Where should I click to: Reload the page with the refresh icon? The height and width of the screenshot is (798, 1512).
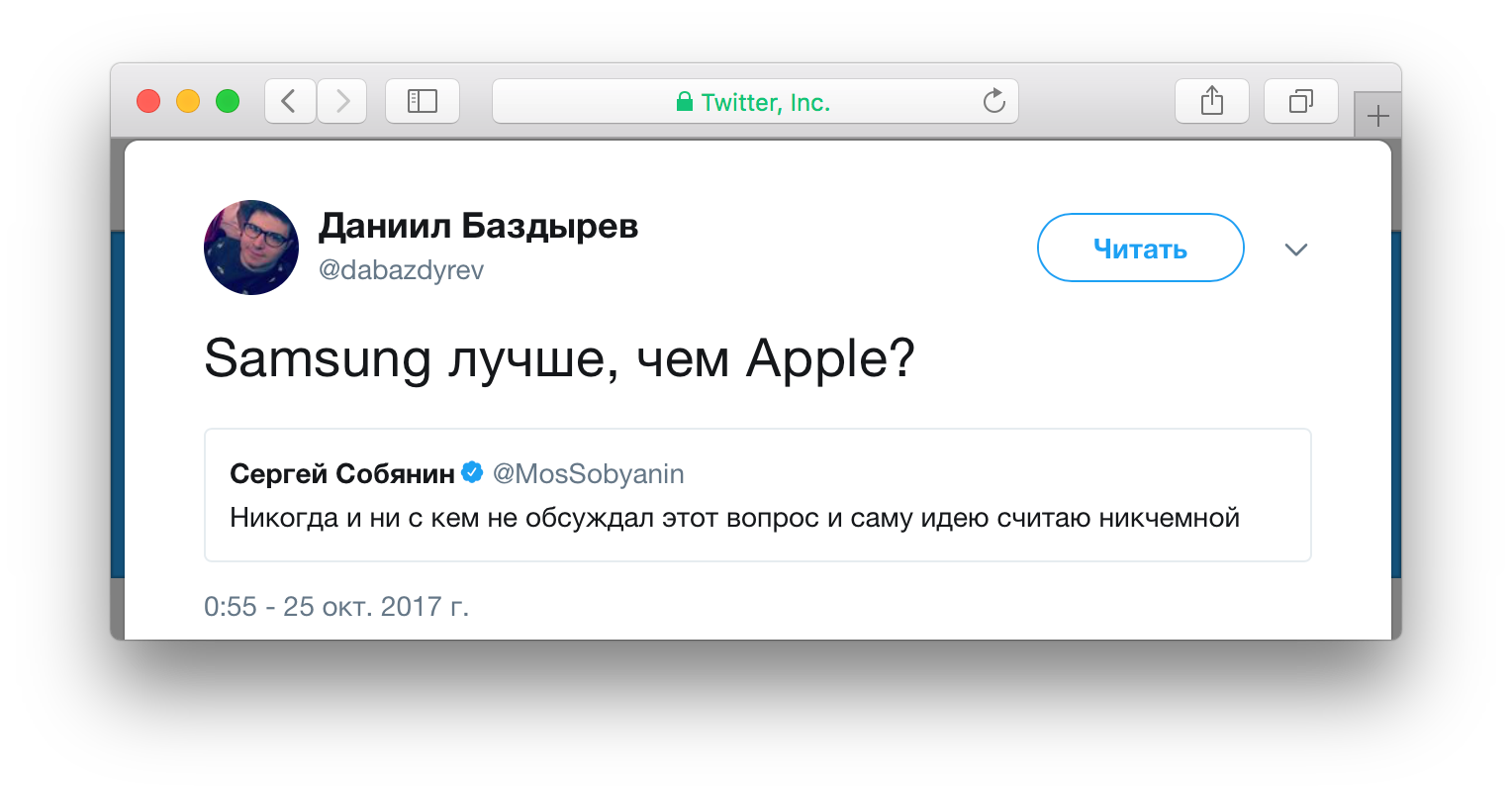click(993, 101)
